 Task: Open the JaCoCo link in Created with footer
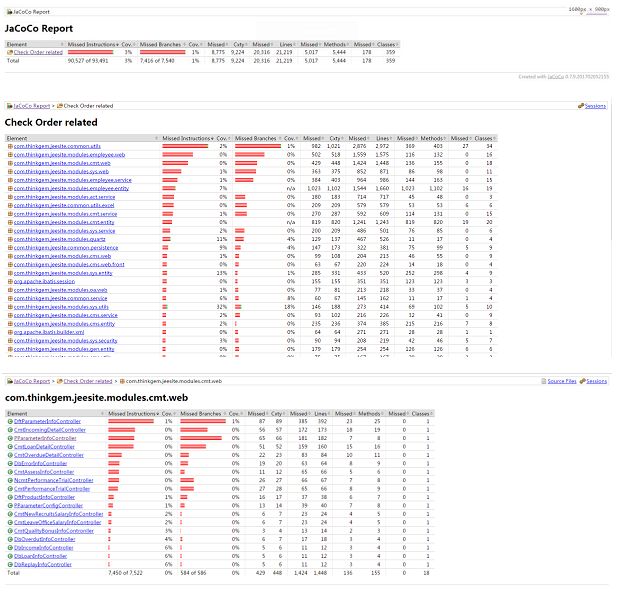pos(556,77)
